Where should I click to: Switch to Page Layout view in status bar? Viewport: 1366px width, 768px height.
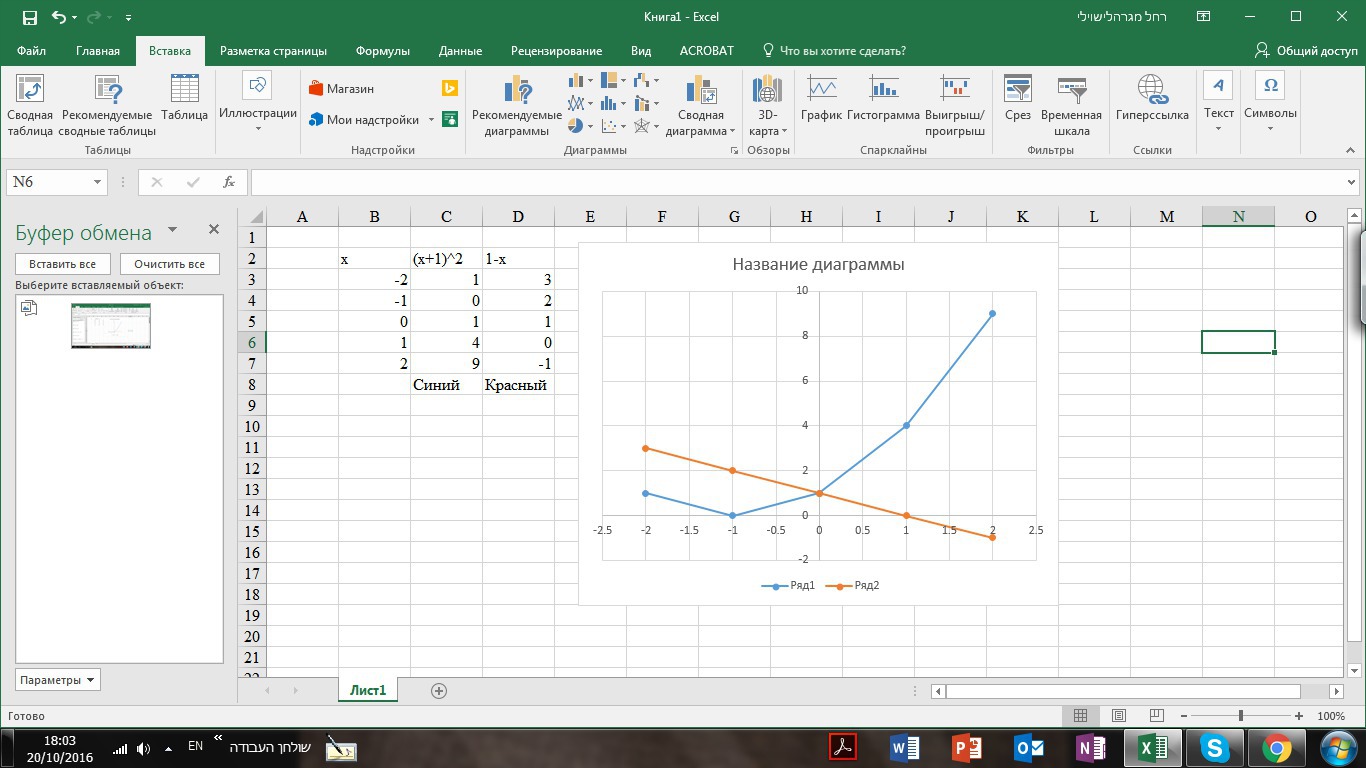(x=1119, y=716)
